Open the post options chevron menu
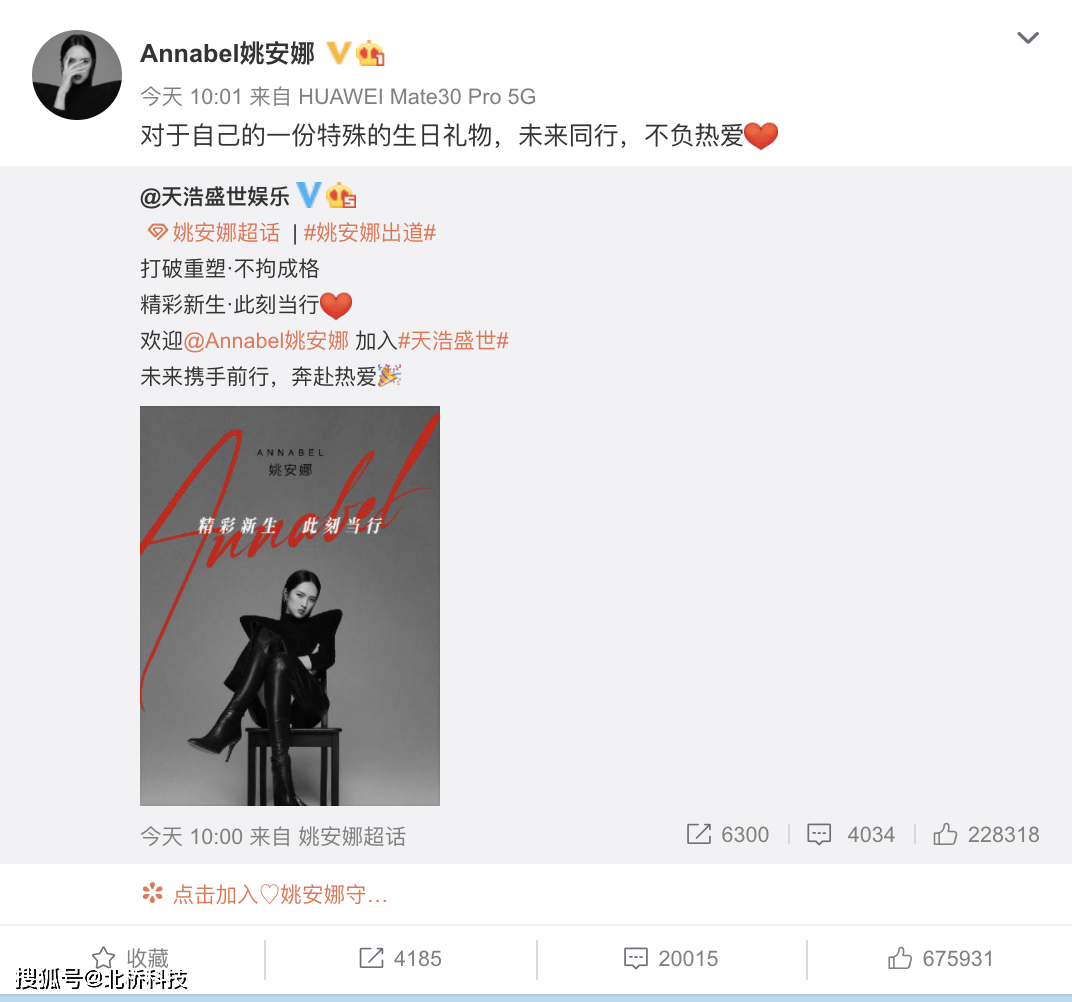This screenshot has height=1002, width=1072. coord(1028,38)
